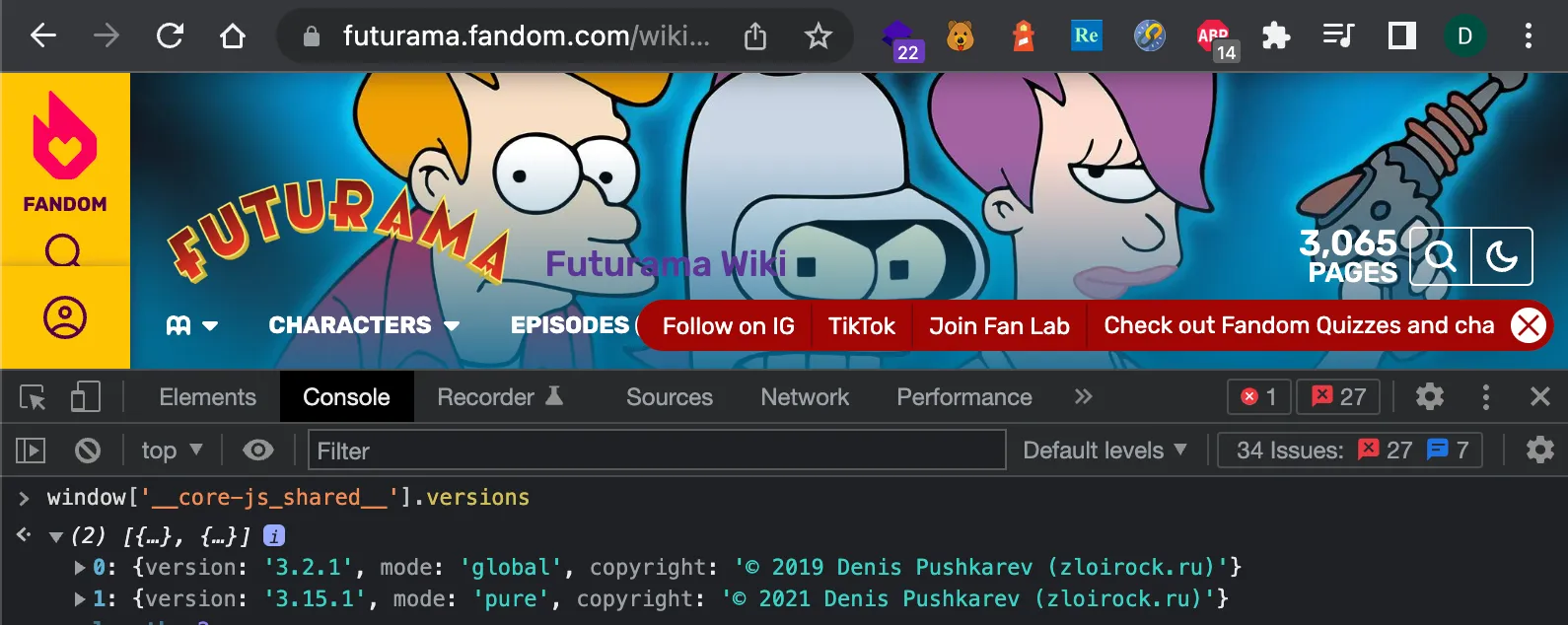This screenshot has height=625, width=1568.
Task: Open the Futurama Wiki title link
Action: coord(666,264)
